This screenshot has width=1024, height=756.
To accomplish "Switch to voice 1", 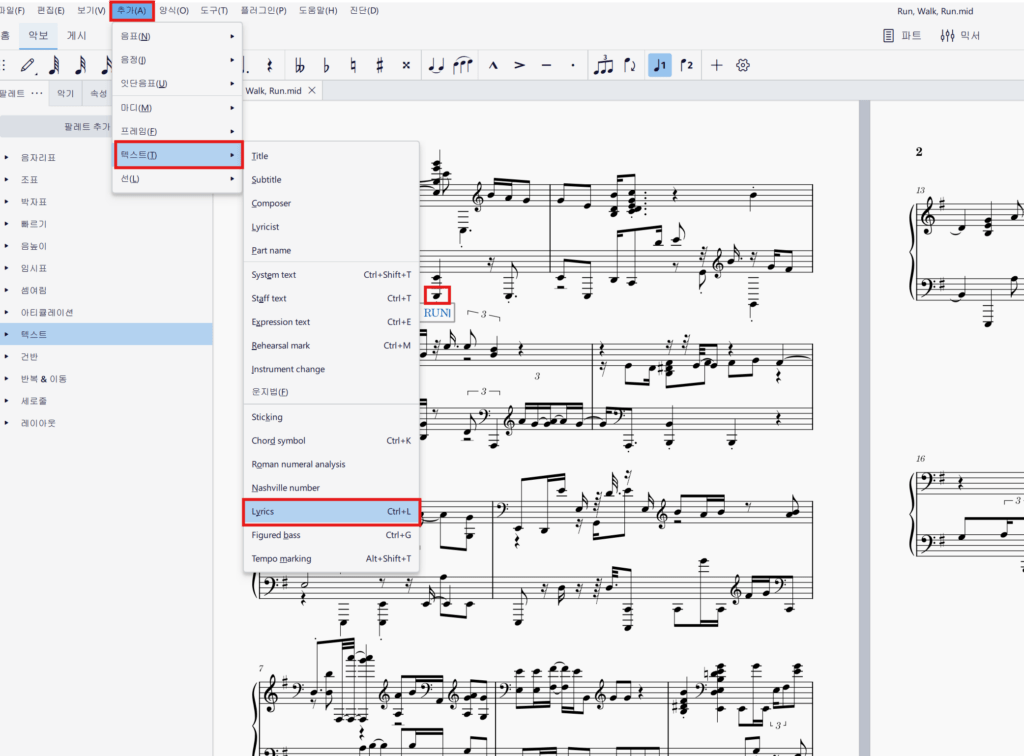I will click(x=660, y=65).
